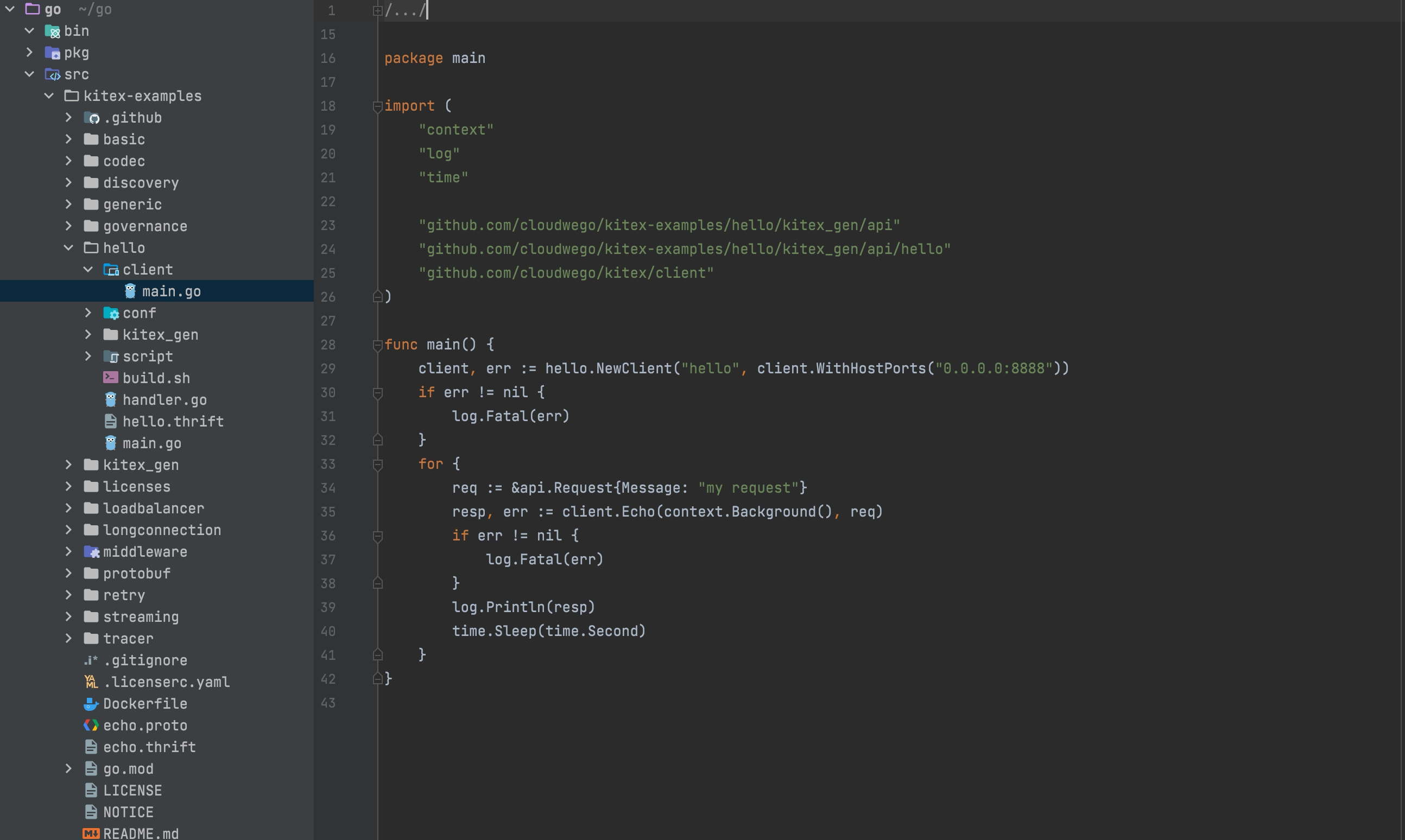Click the go root project folder icon
This screenshot has width=1405, height=840.
tap(32, 9)
